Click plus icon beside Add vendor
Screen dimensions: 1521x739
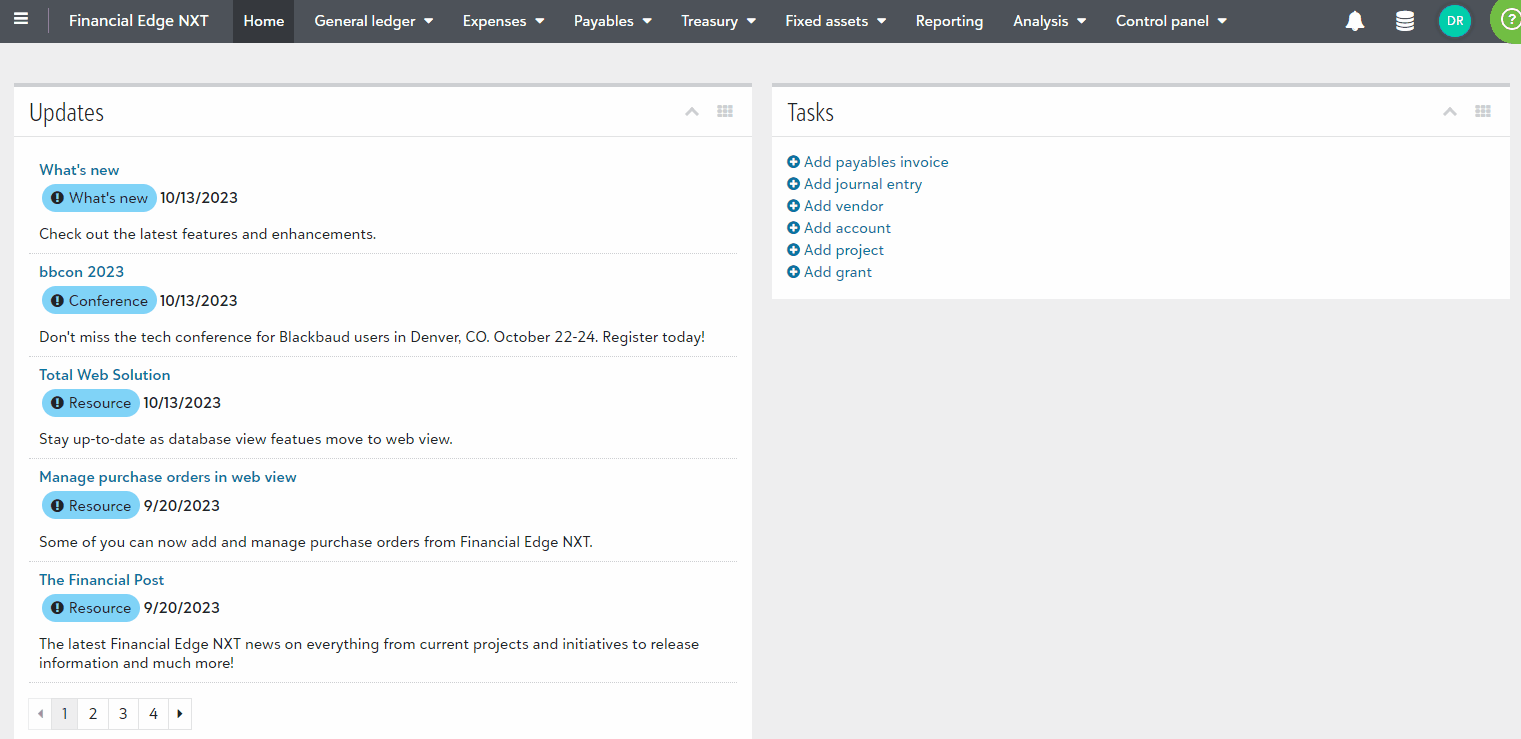(793, 206)
